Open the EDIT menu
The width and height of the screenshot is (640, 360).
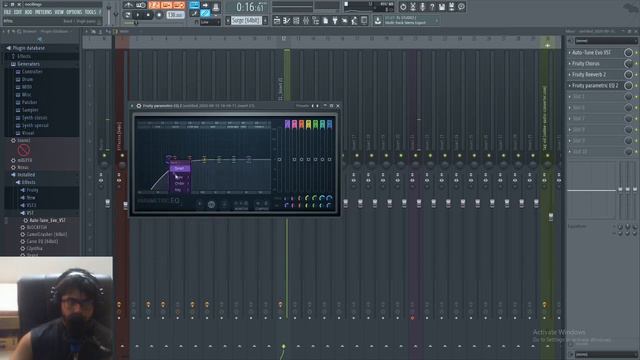(x=18, y=12)
